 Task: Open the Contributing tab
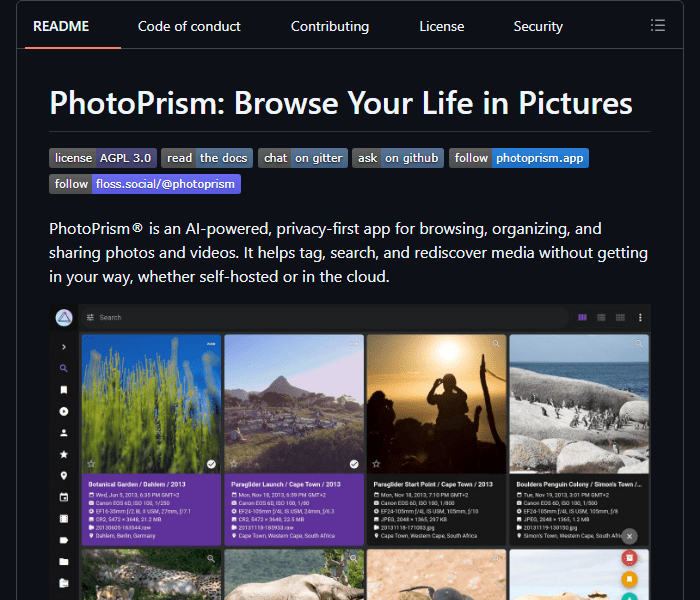click(330, 26)
